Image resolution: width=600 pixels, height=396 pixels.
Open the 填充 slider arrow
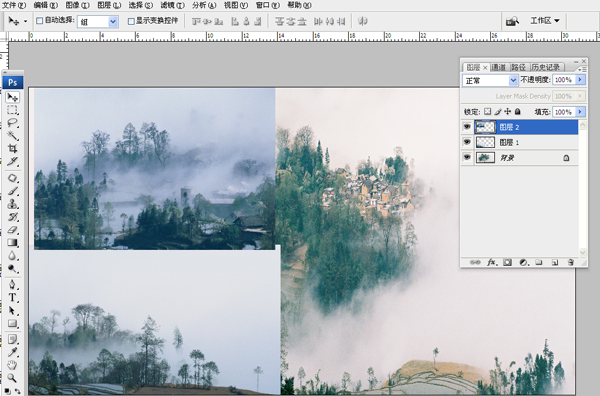[x=580, y=112]
